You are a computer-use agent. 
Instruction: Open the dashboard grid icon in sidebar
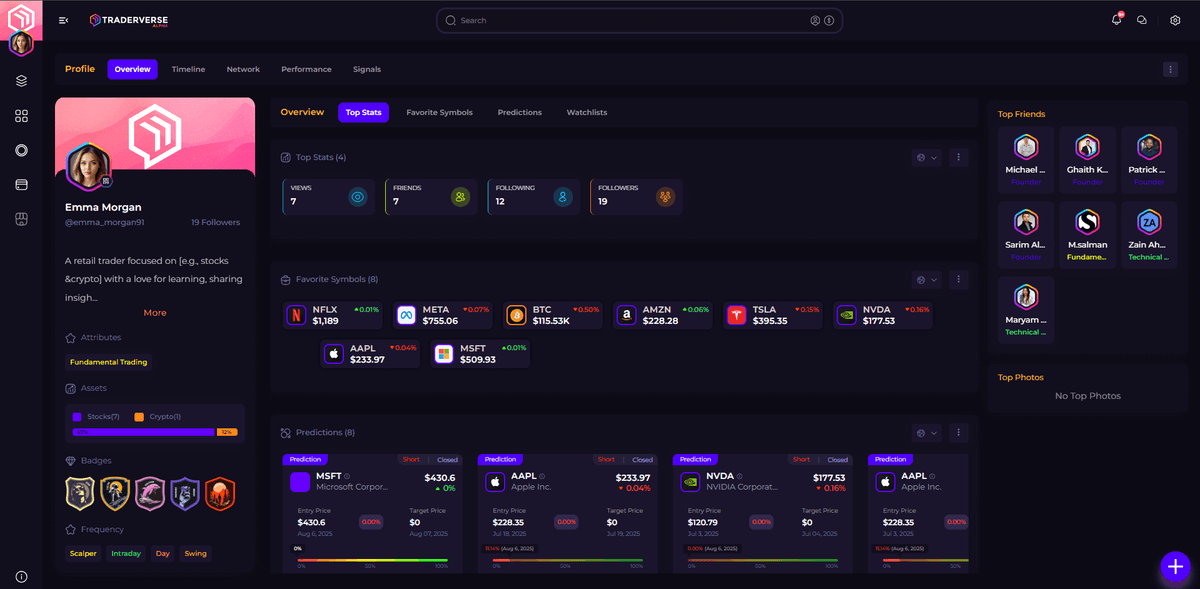(x=21, y=116)
